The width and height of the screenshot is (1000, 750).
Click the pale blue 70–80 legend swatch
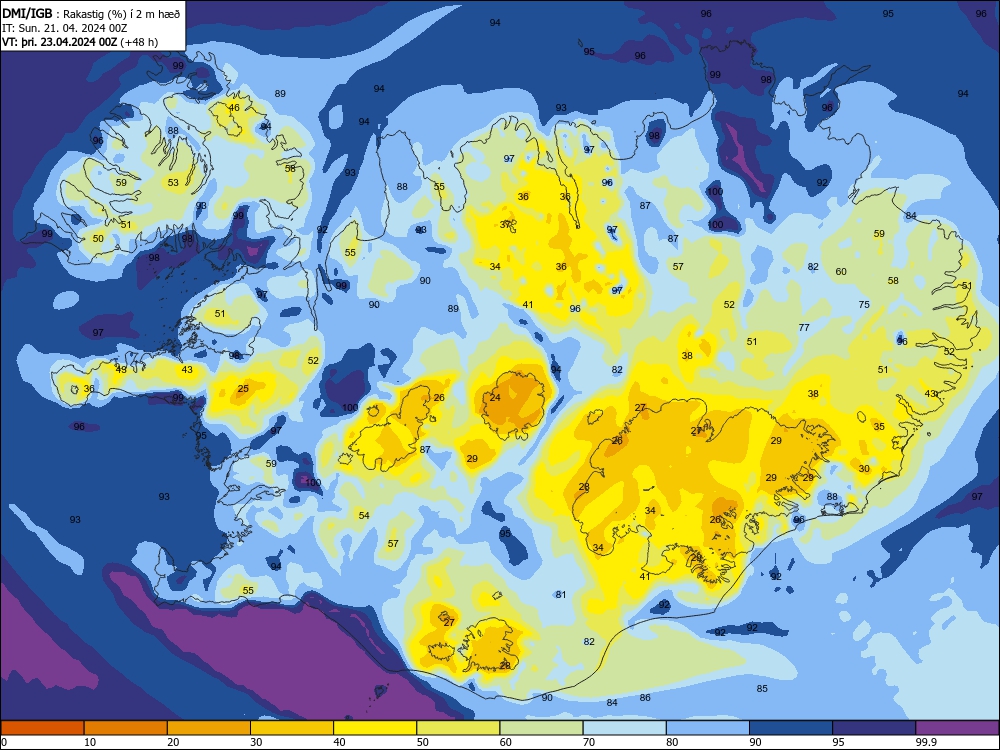[624, 728]
